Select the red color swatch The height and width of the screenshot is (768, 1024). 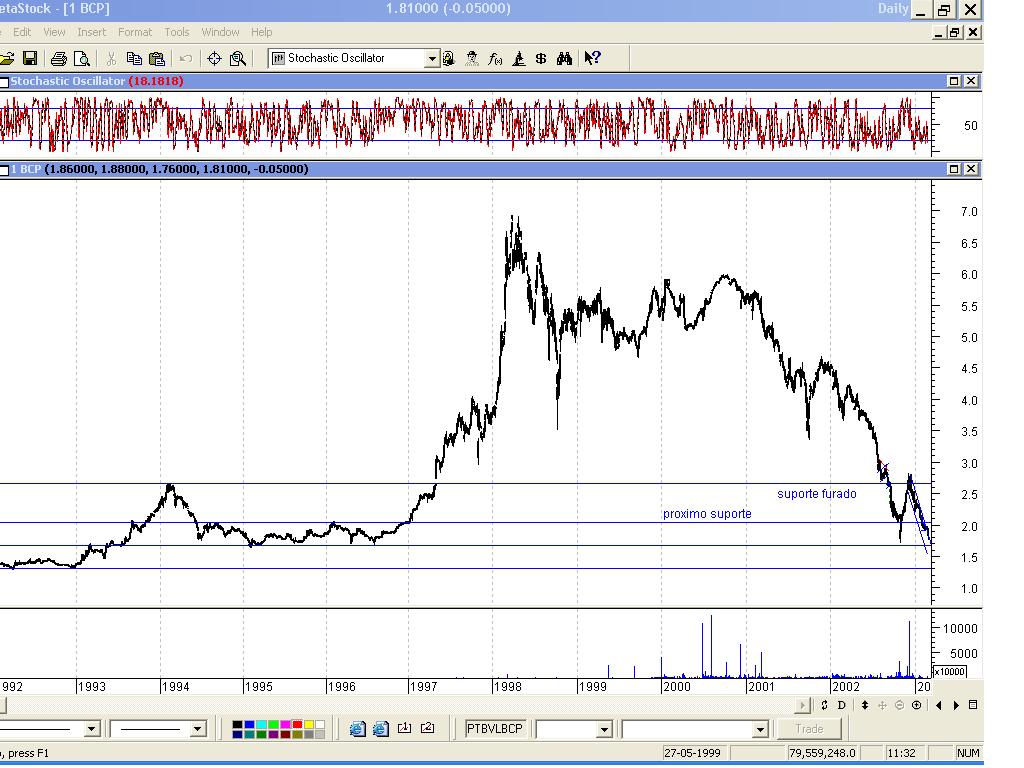coord(297,725)
